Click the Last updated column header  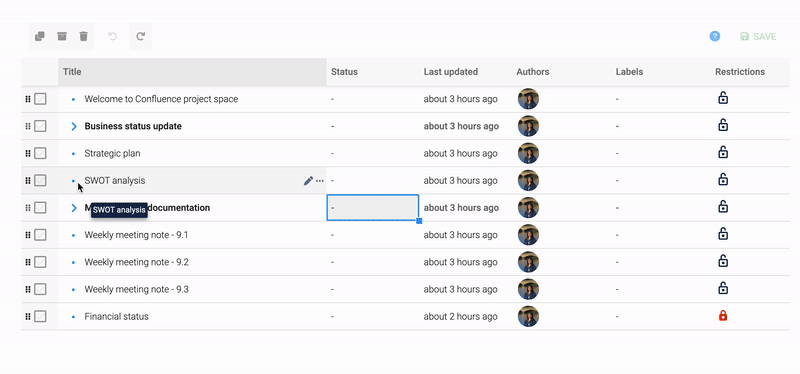point(451,72)
